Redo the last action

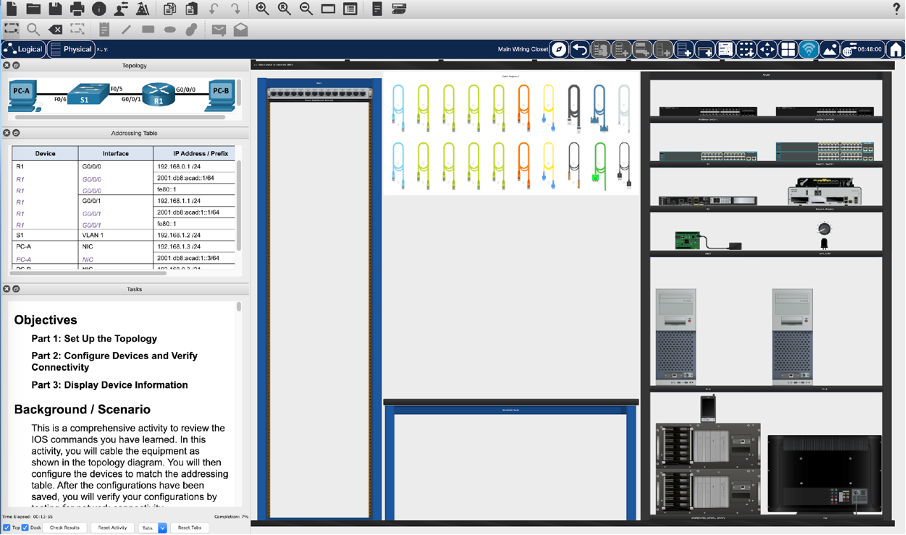(x=235, y=9)
